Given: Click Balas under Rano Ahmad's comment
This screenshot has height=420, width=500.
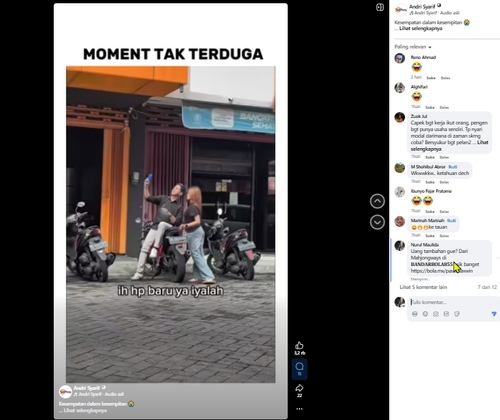Looking at the screenshot, I should (445, 78).
